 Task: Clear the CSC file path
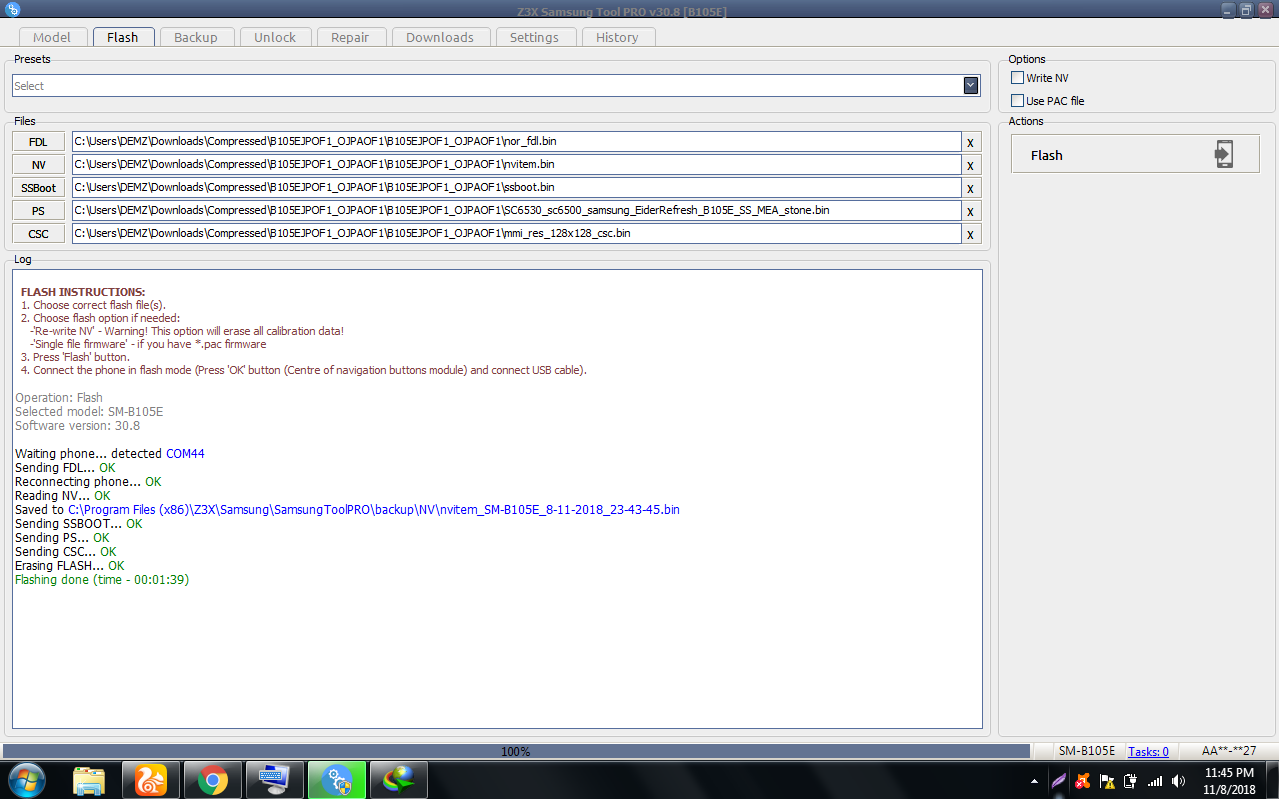(x=970, y=234)
